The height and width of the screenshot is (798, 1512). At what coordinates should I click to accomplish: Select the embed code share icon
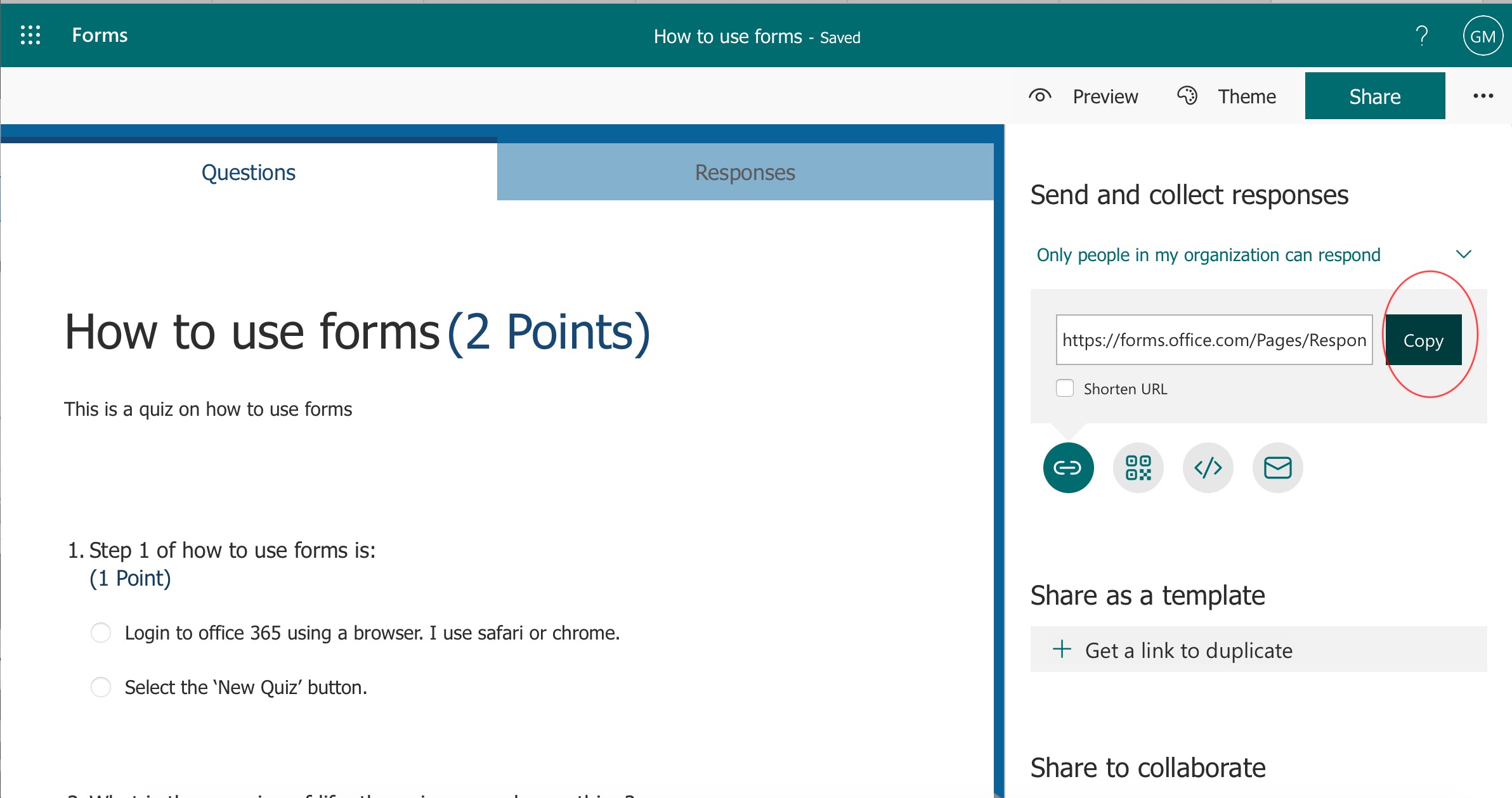tap(1208, 468)
